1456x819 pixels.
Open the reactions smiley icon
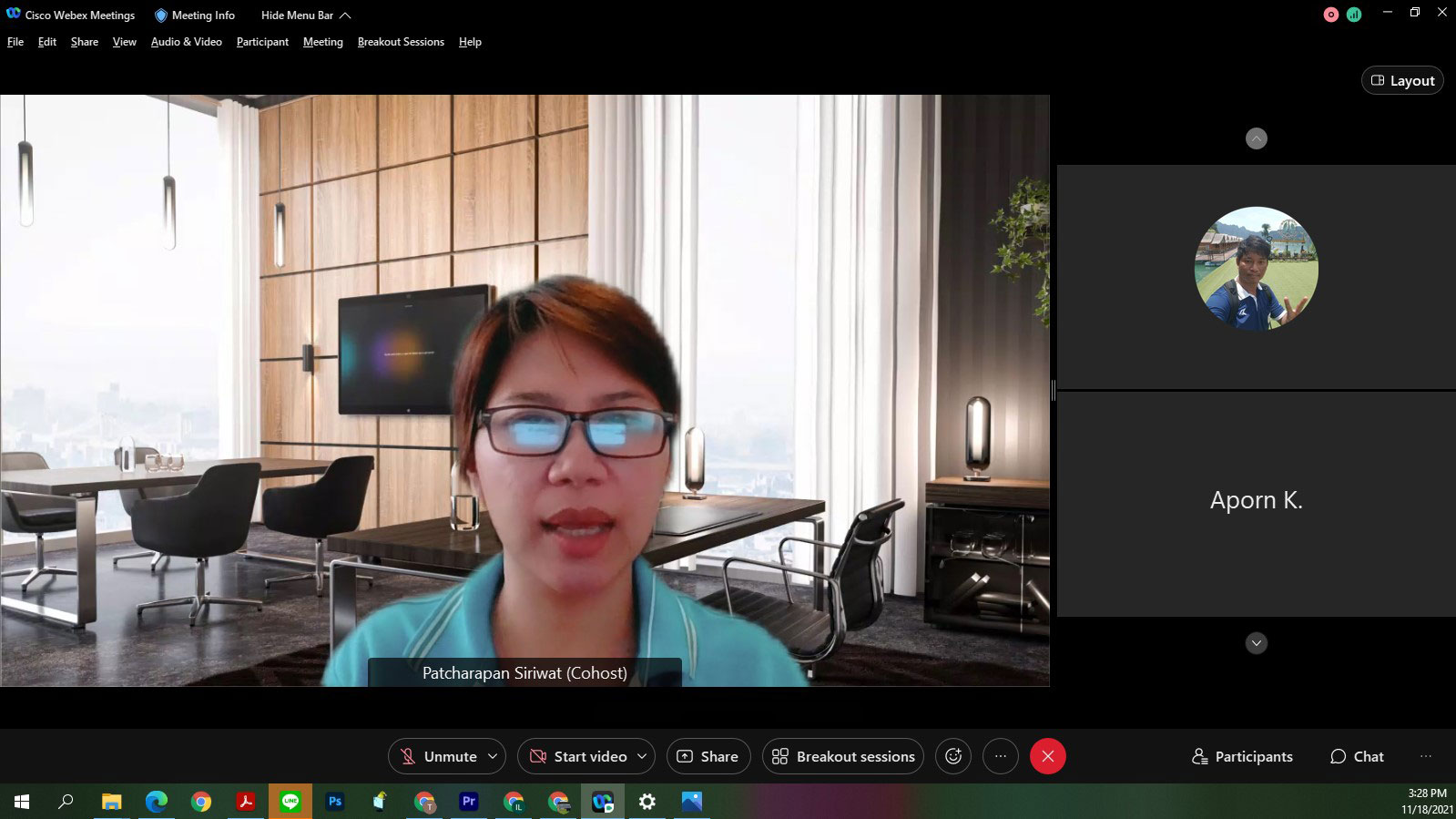[953, 756]
